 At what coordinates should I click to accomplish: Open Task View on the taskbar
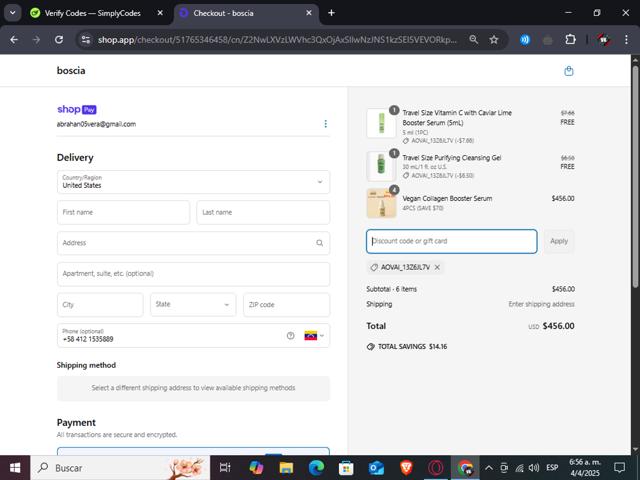point(225,467)
